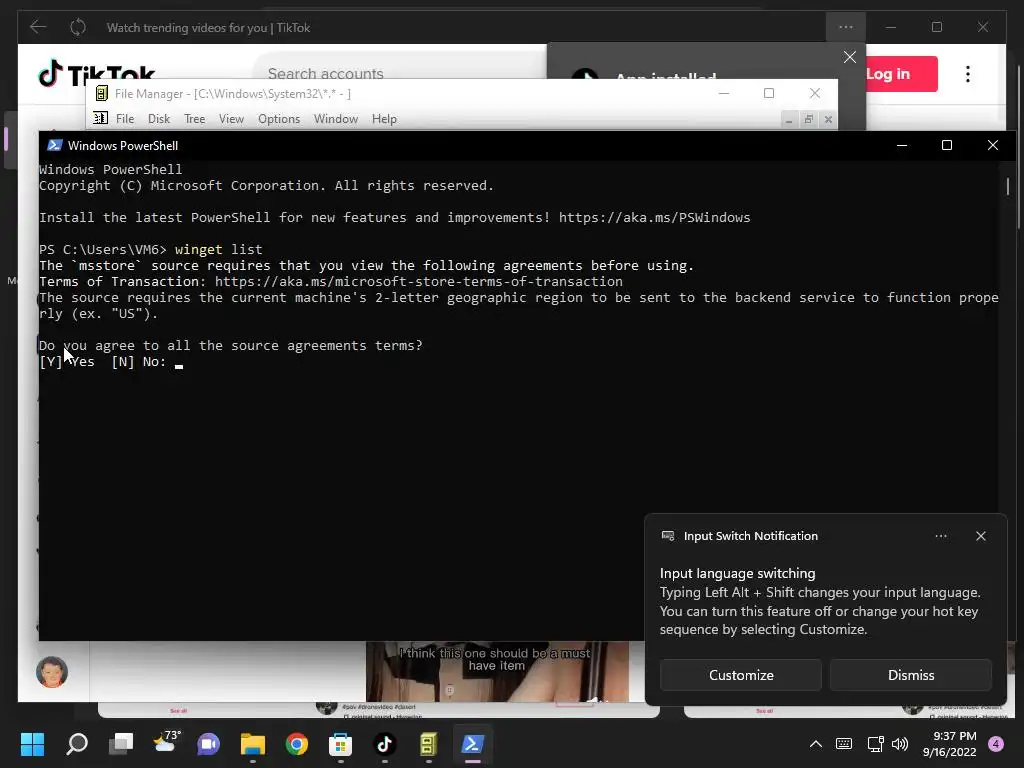Open clock and calendar flyout
Image resolution: width=1024 pixels, height=768 pixels.
(950, 744)
